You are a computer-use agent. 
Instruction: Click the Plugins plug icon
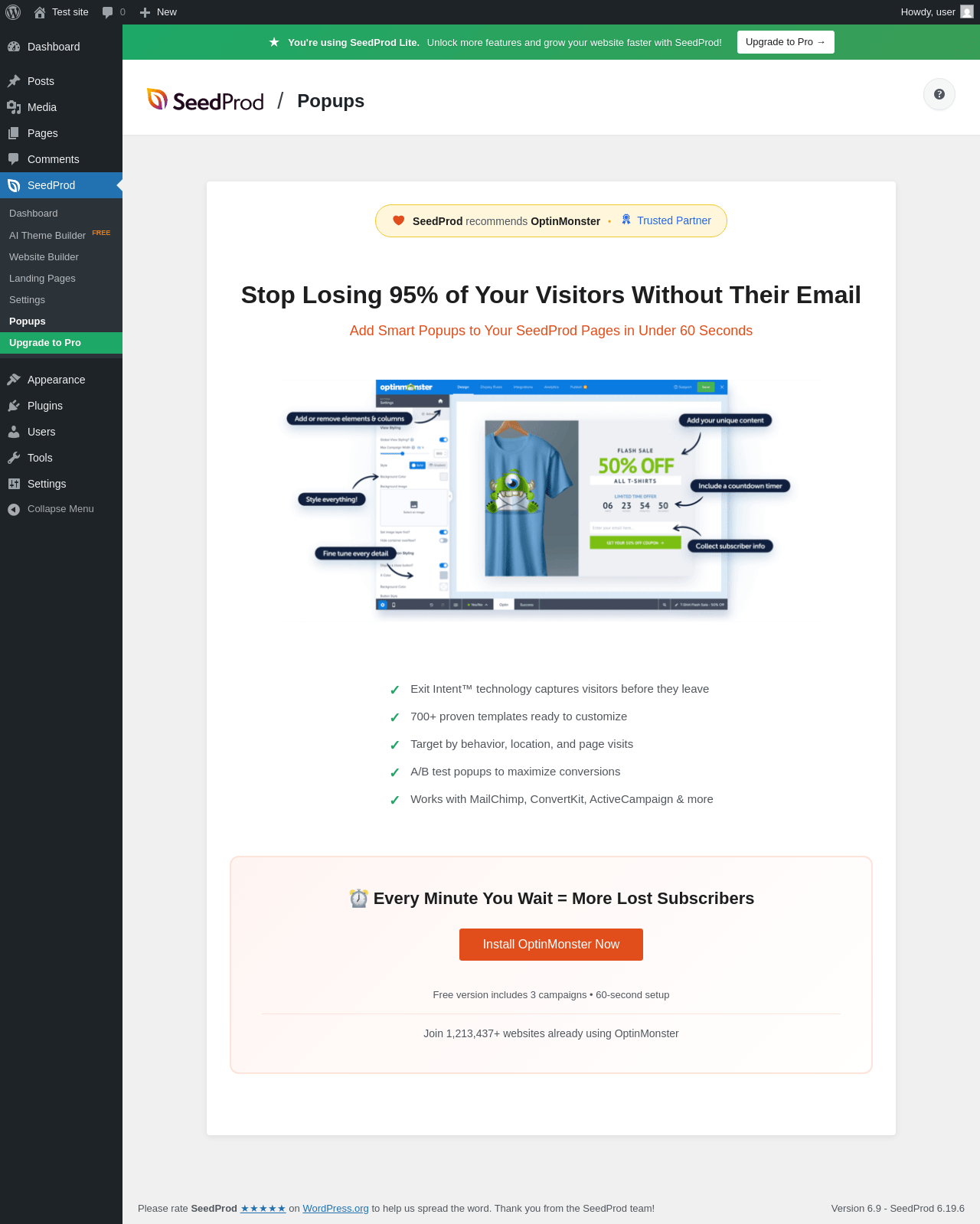(14, 406)
